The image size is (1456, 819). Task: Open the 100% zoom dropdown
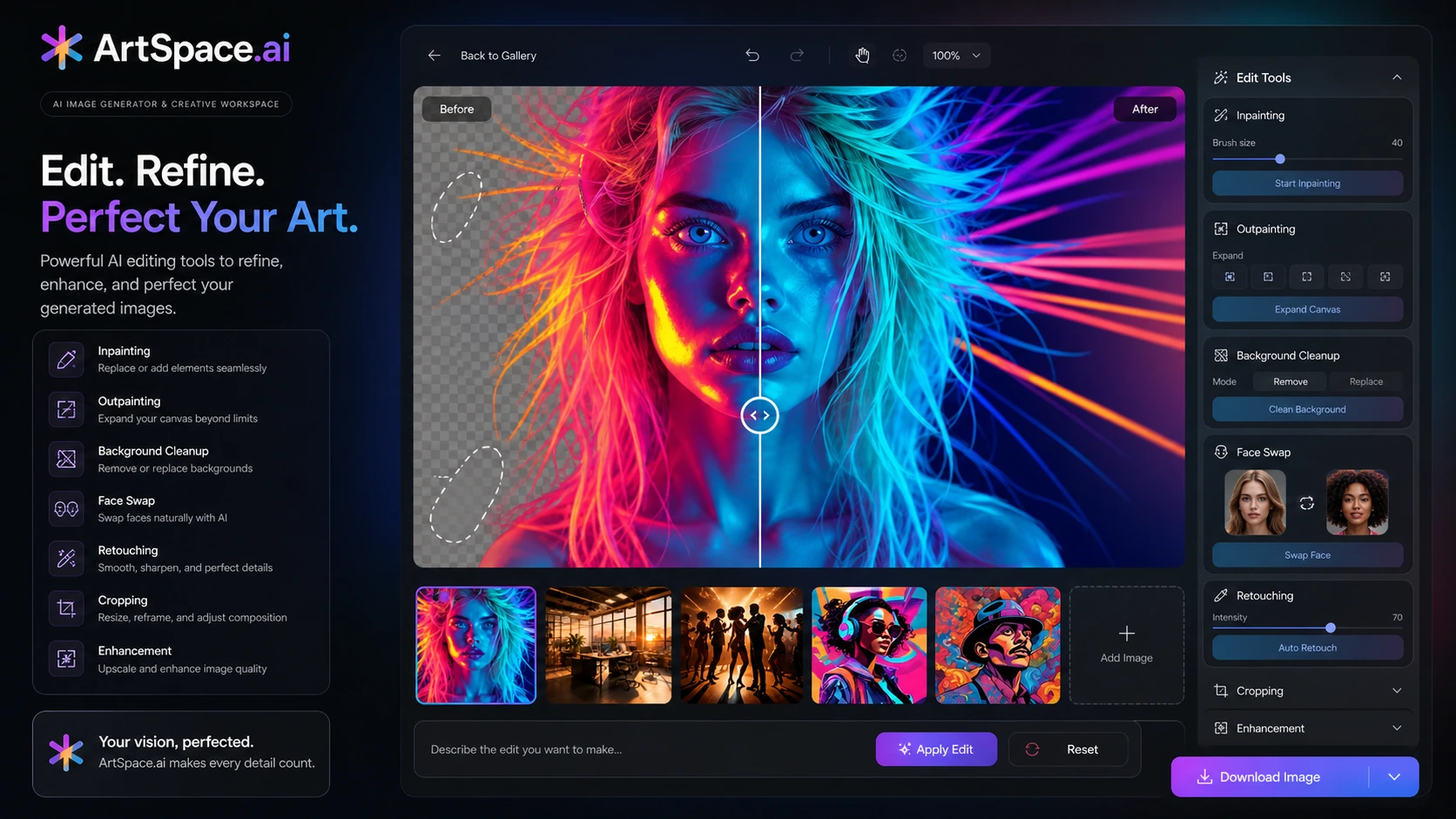956,56
